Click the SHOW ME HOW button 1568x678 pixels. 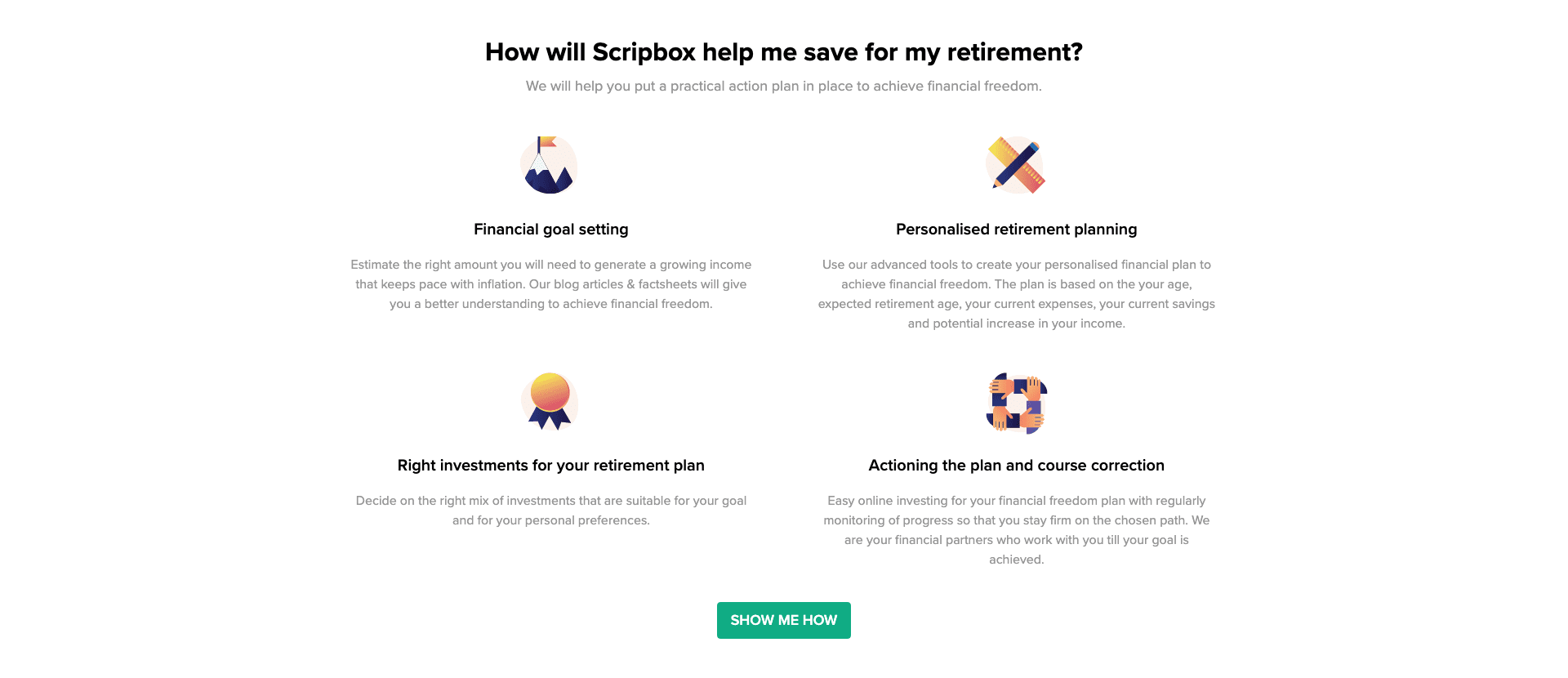coord(784,620)
